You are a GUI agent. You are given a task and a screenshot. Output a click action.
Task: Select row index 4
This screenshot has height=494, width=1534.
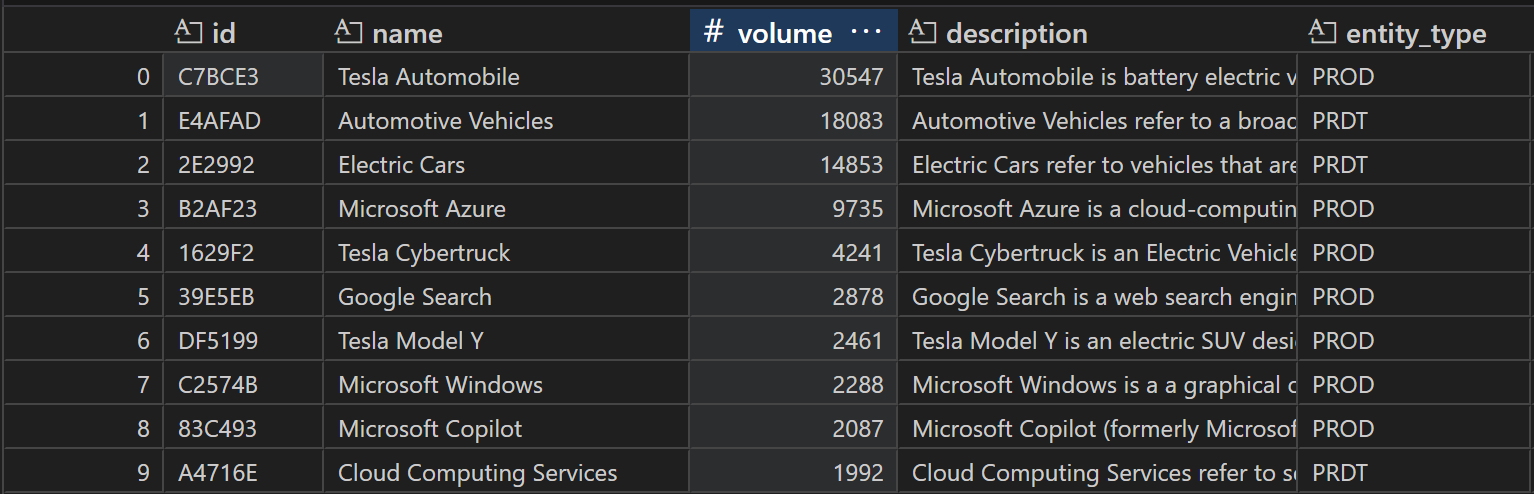[84, 253]
